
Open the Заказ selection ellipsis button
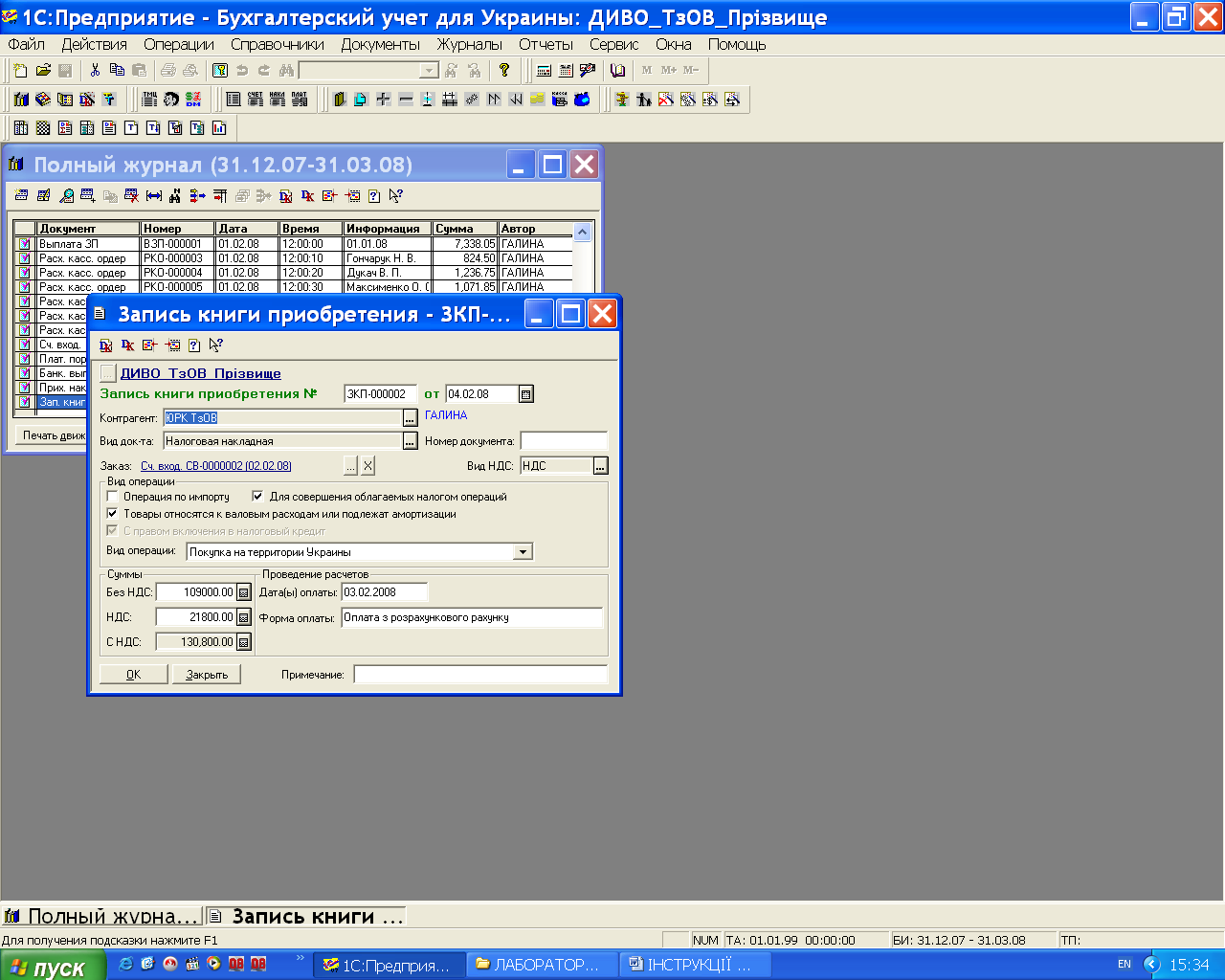(350, 466)
